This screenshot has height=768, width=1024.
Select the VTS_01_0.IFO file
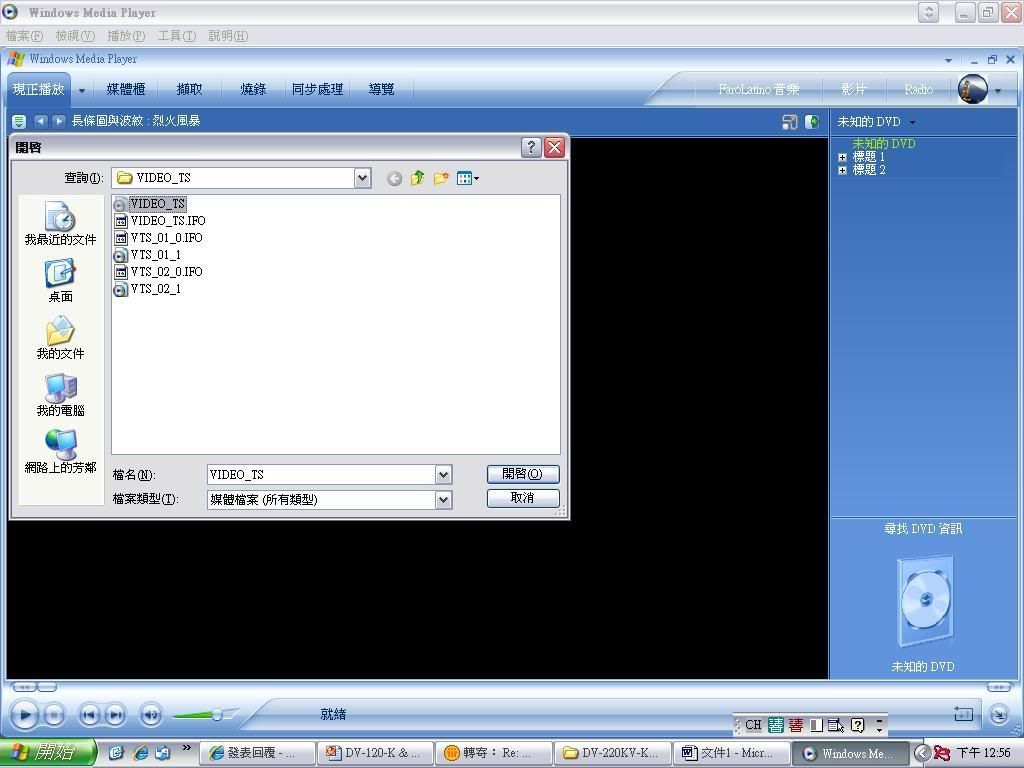pyautogui.click(x=158, y=238)
